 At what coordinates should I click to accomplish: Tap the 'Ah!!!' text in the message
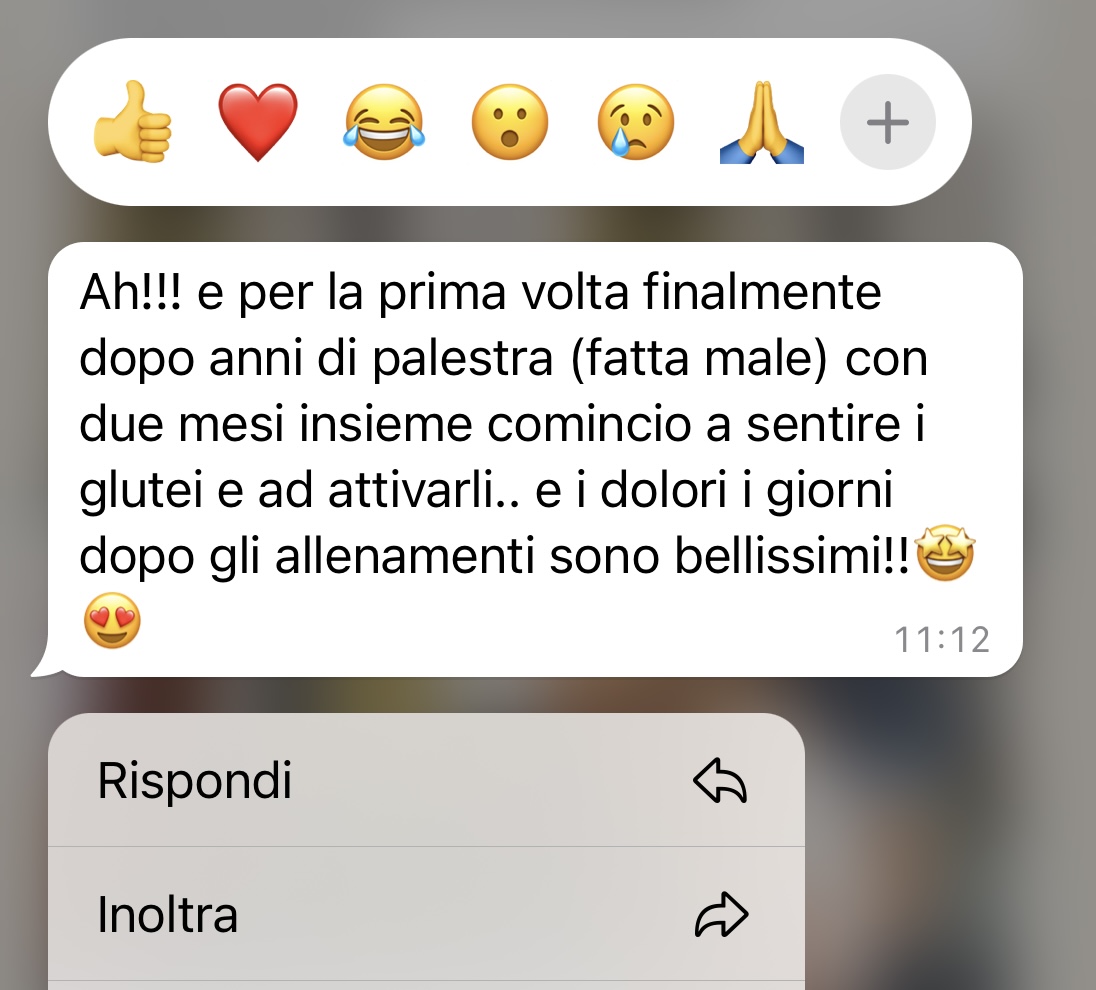[x=130, y=292]
